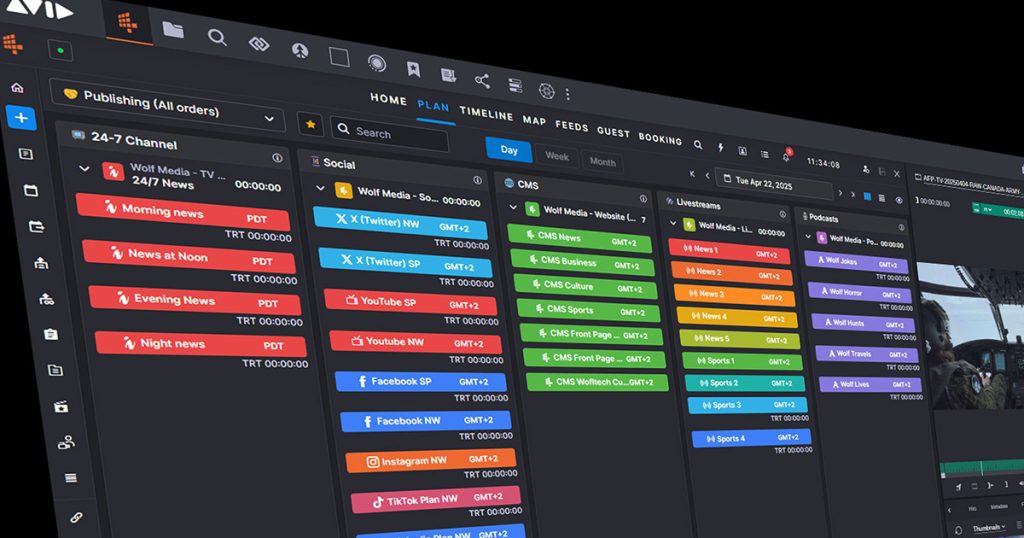Viewport: 1024px width, 538px height.
Task: Open the MAP tab
Action: click(x=534, y=121)
